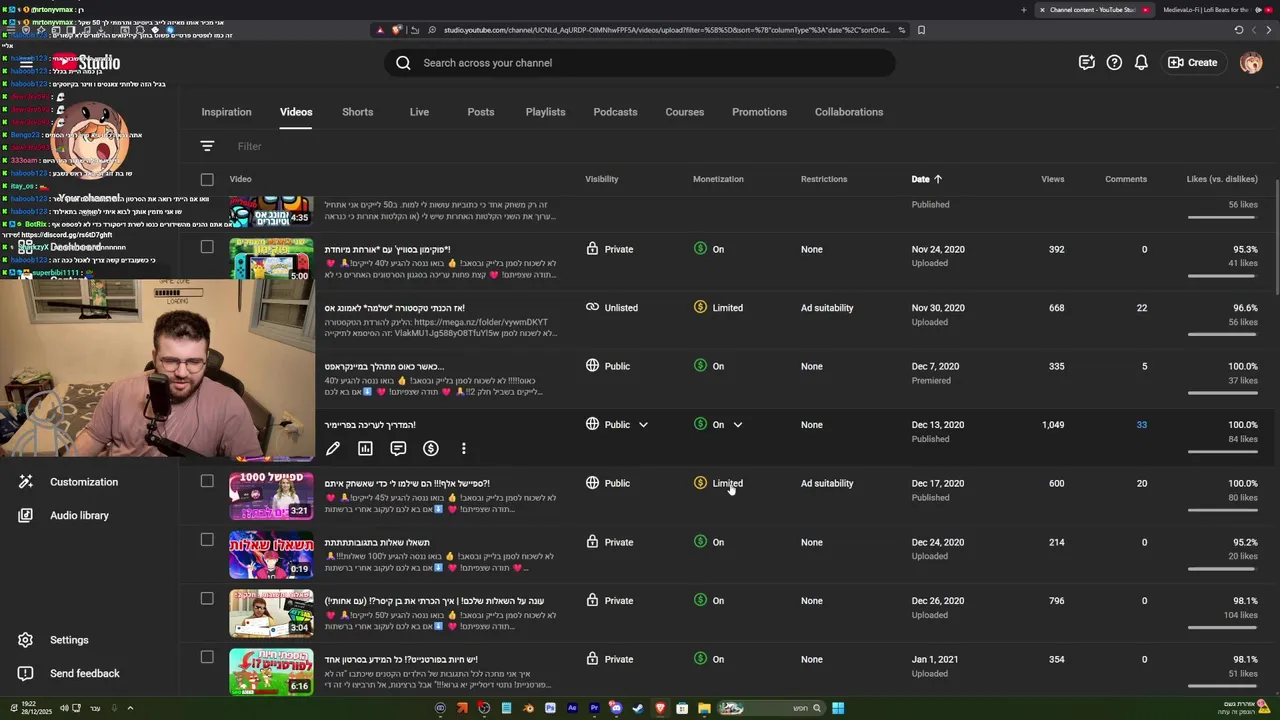Open the Posts tab
This screenshot has width=1280, height=720.
[481, 112]
